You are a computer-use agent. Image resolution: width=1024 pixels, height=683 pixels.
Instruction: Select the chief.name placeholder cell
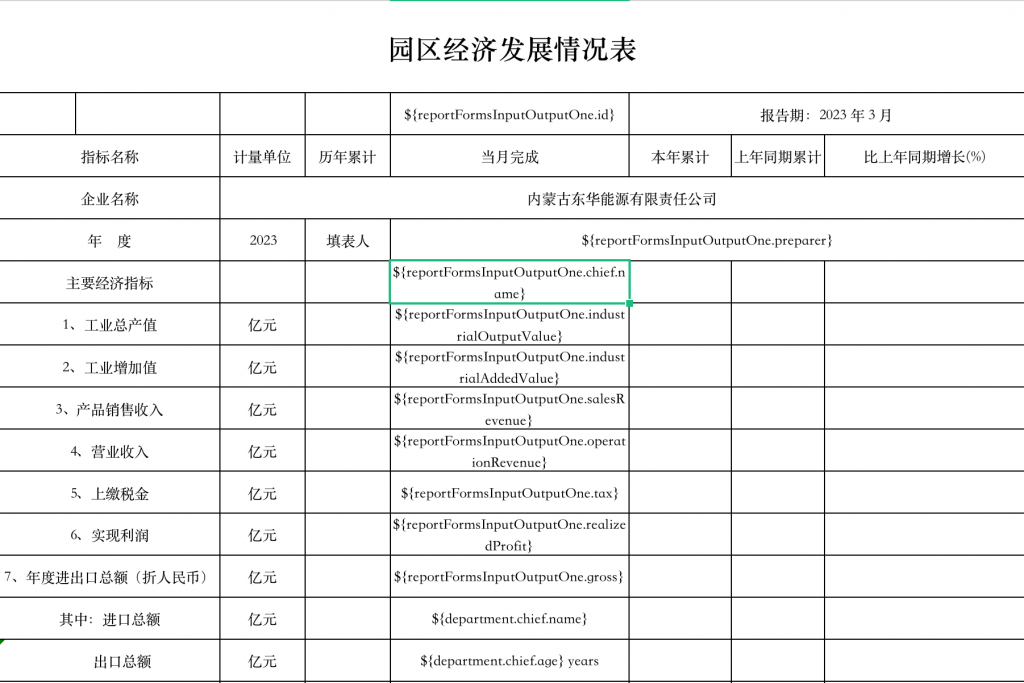click(510, 281)
